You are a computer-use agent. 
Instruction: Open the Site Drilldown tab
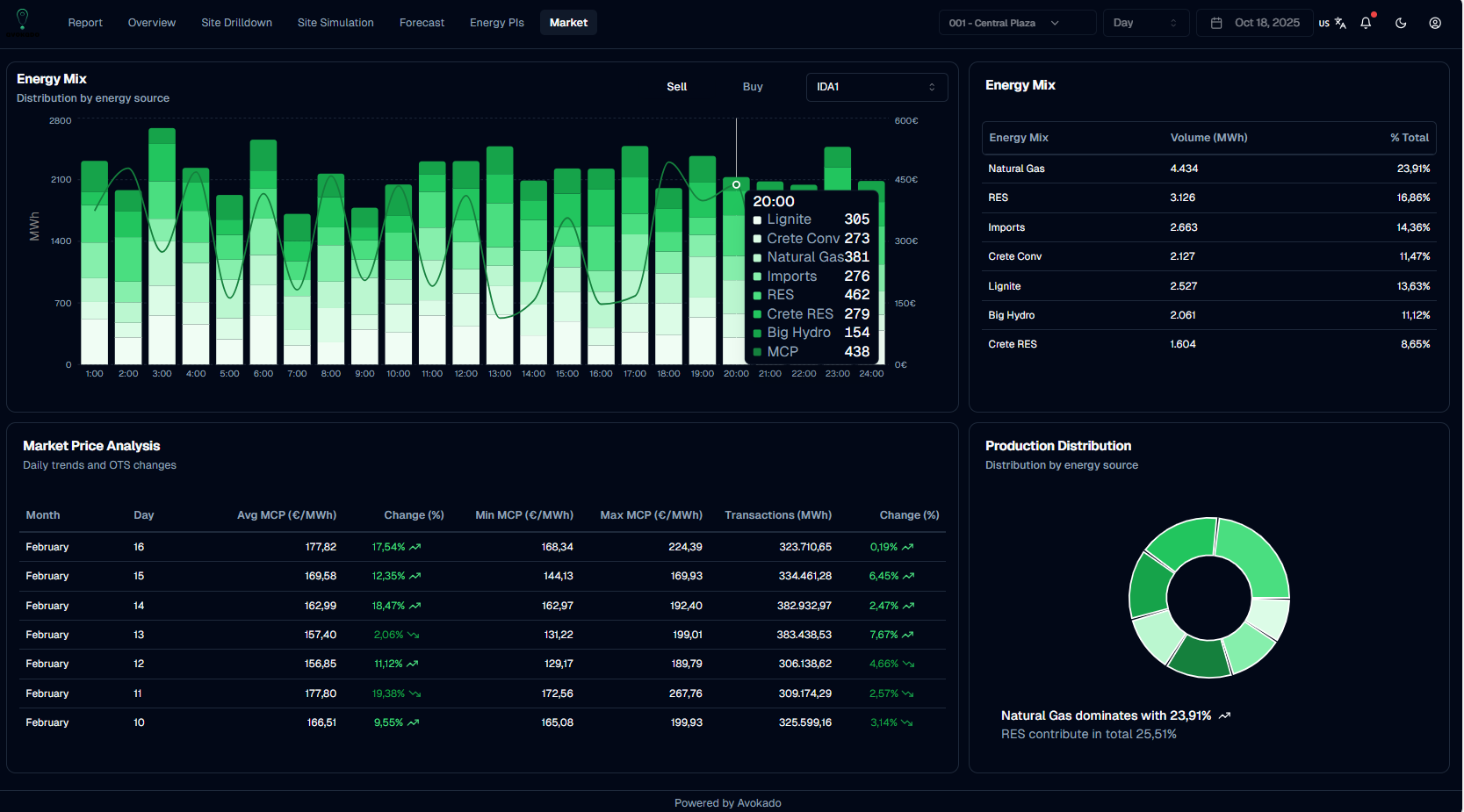[236, 23]
